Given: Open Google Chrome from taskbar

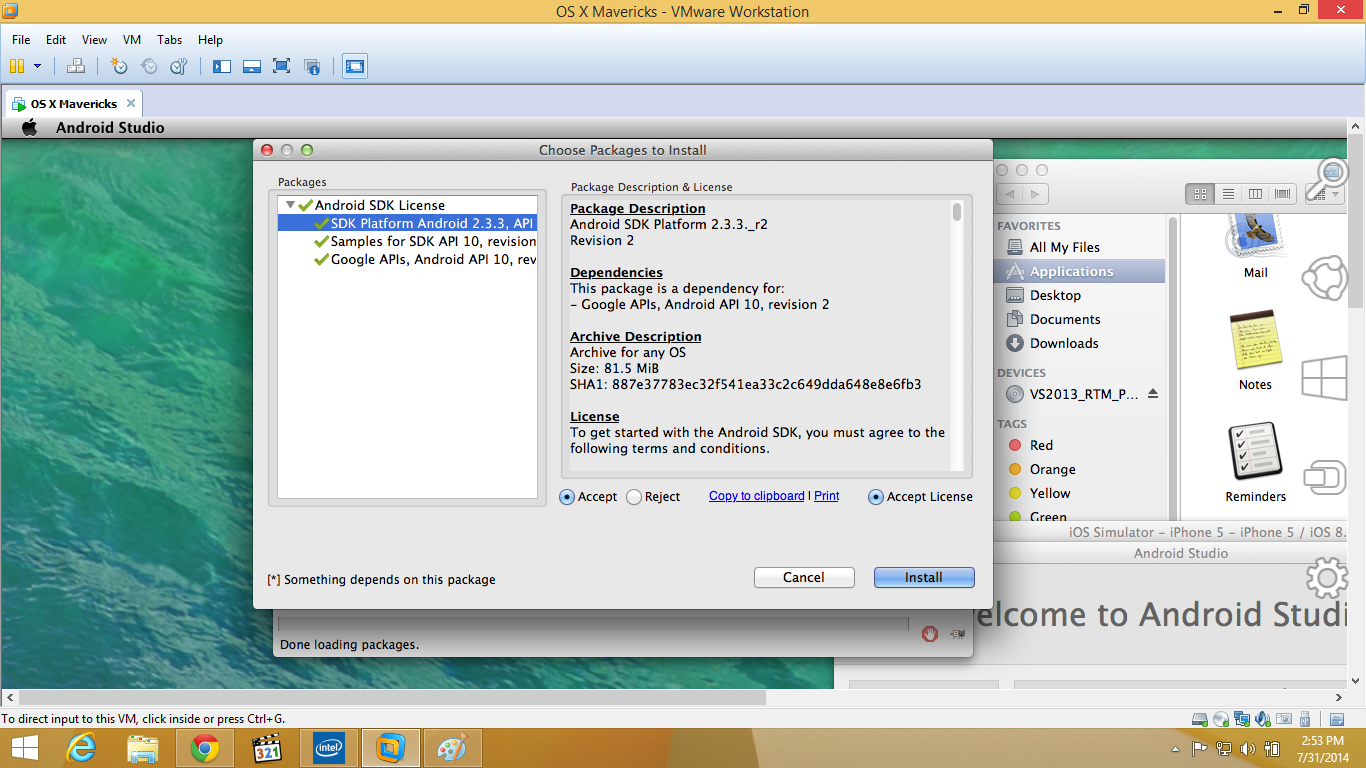Looking at the screenshot, I should tap(205, 748).
